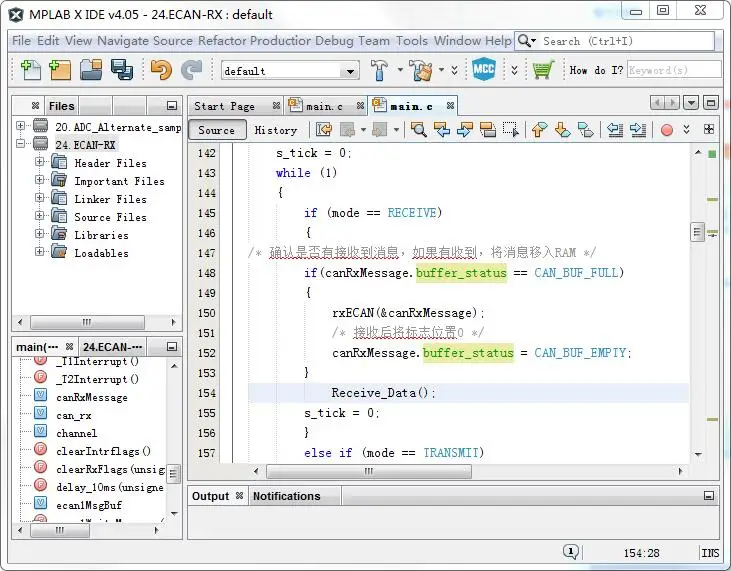Click the editor horizontal scrollbar thumb
731x571 pixels.
(369, 471)
